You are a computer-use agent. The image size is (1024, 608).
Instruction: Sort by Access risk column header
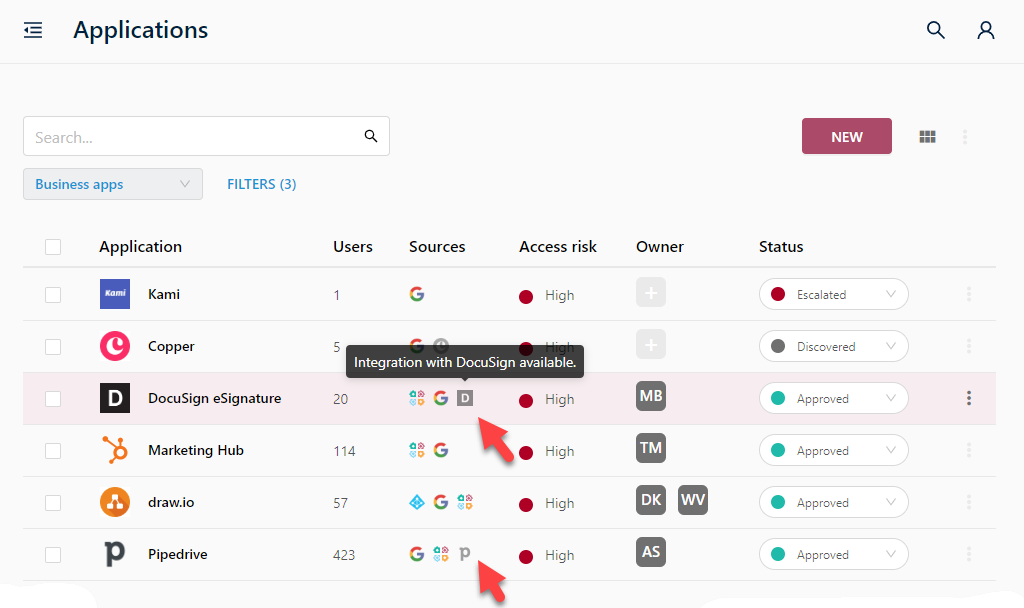pyautogui.click(x=558, y=247)
